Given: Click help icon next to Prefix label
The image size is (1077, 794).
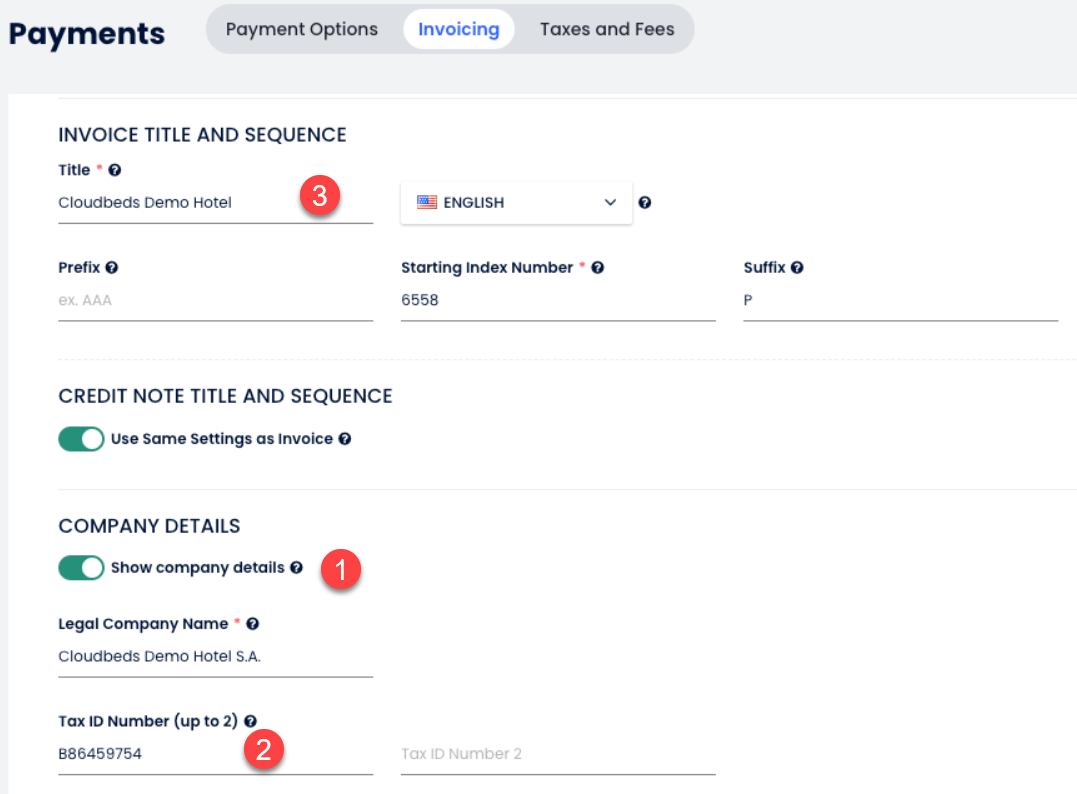Looking at the screenshot, I should [112, 268].
